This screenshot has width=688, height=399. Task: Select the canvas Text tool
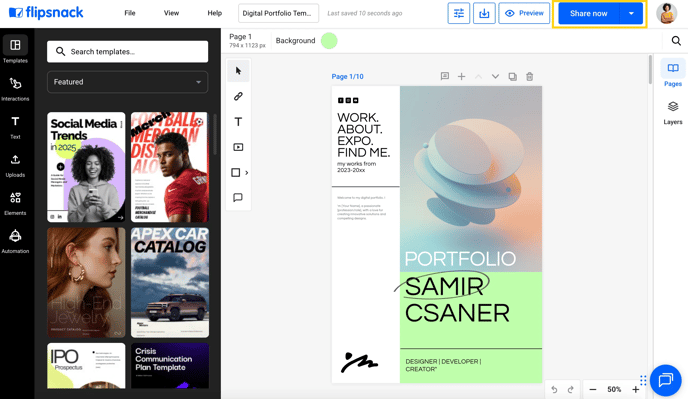pyautogui.click(x=238, y=122)
